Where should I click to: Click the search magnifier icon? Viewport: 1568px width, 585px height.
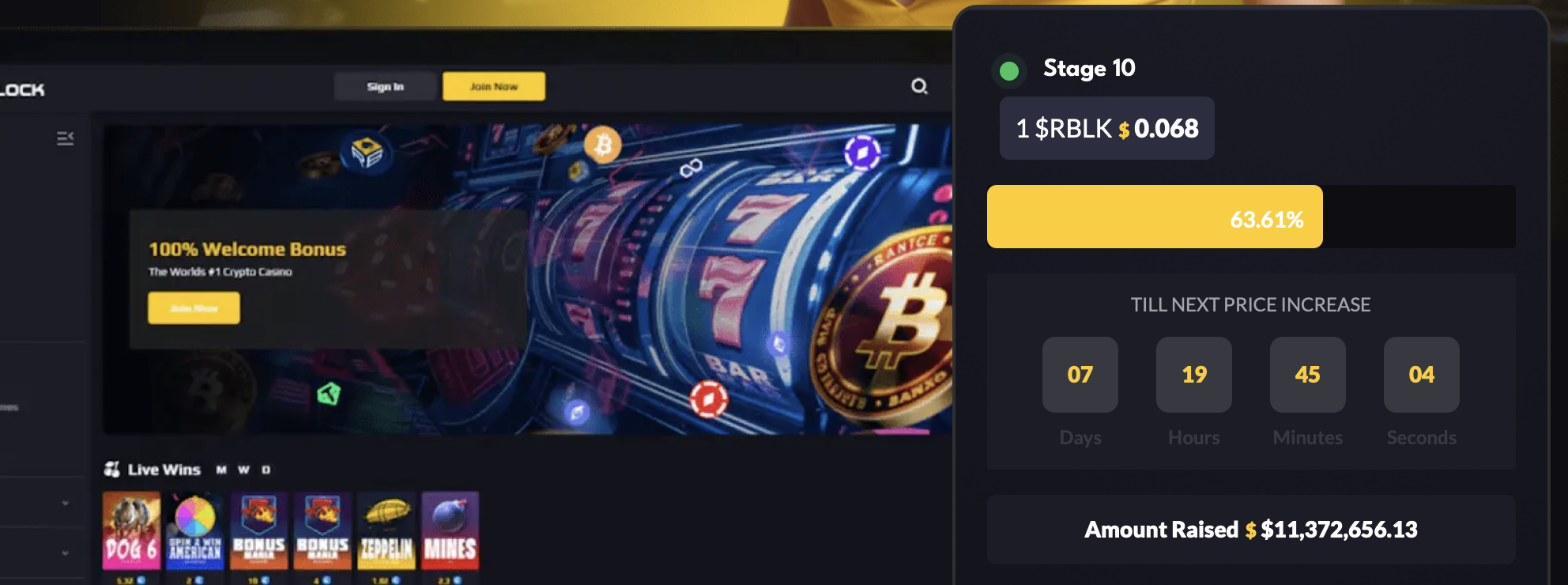[x=919, y=86]
